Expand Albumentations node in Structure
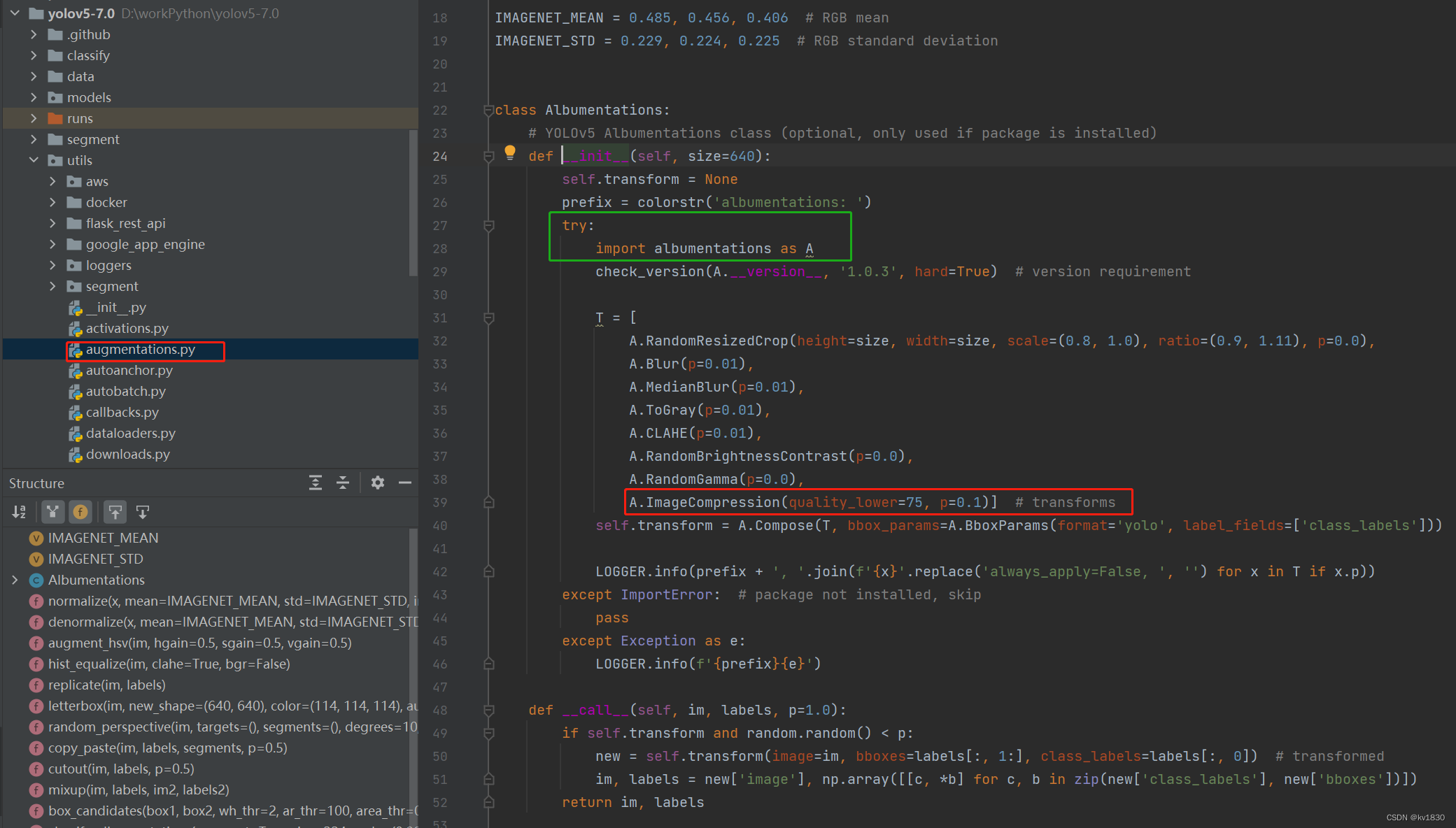The width and height of the screenshot is (1456, 828). [15, 580]
